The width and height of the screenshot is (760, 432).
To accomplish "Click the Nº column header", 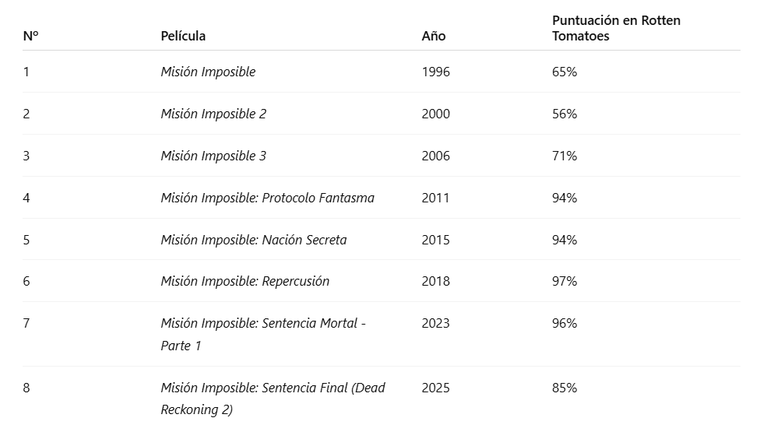I will pos(30,36).
